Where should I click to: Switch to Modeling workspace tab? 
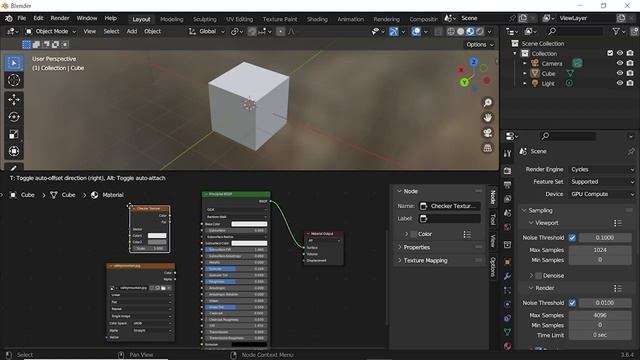[x=171, y=19]
